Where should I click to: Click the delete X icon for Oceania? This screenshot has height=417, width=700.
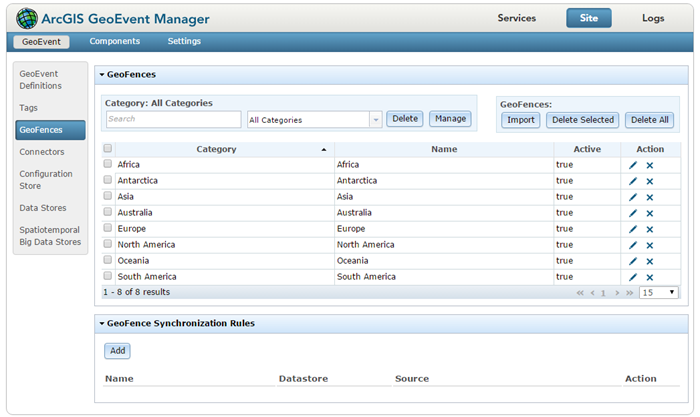point(649,261)
